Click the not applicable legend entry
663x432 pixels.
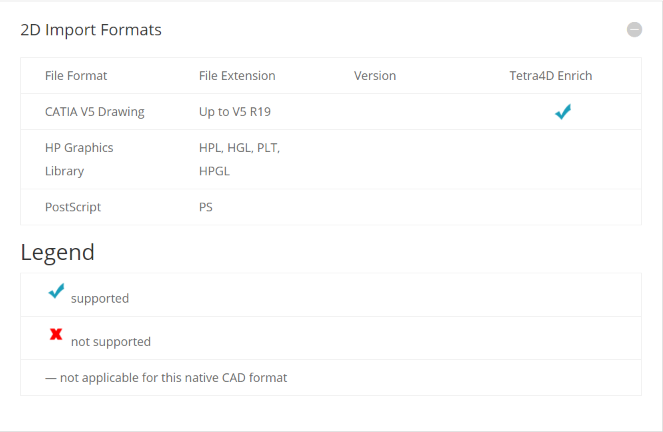pyautogui.click(x=166, y=378)
